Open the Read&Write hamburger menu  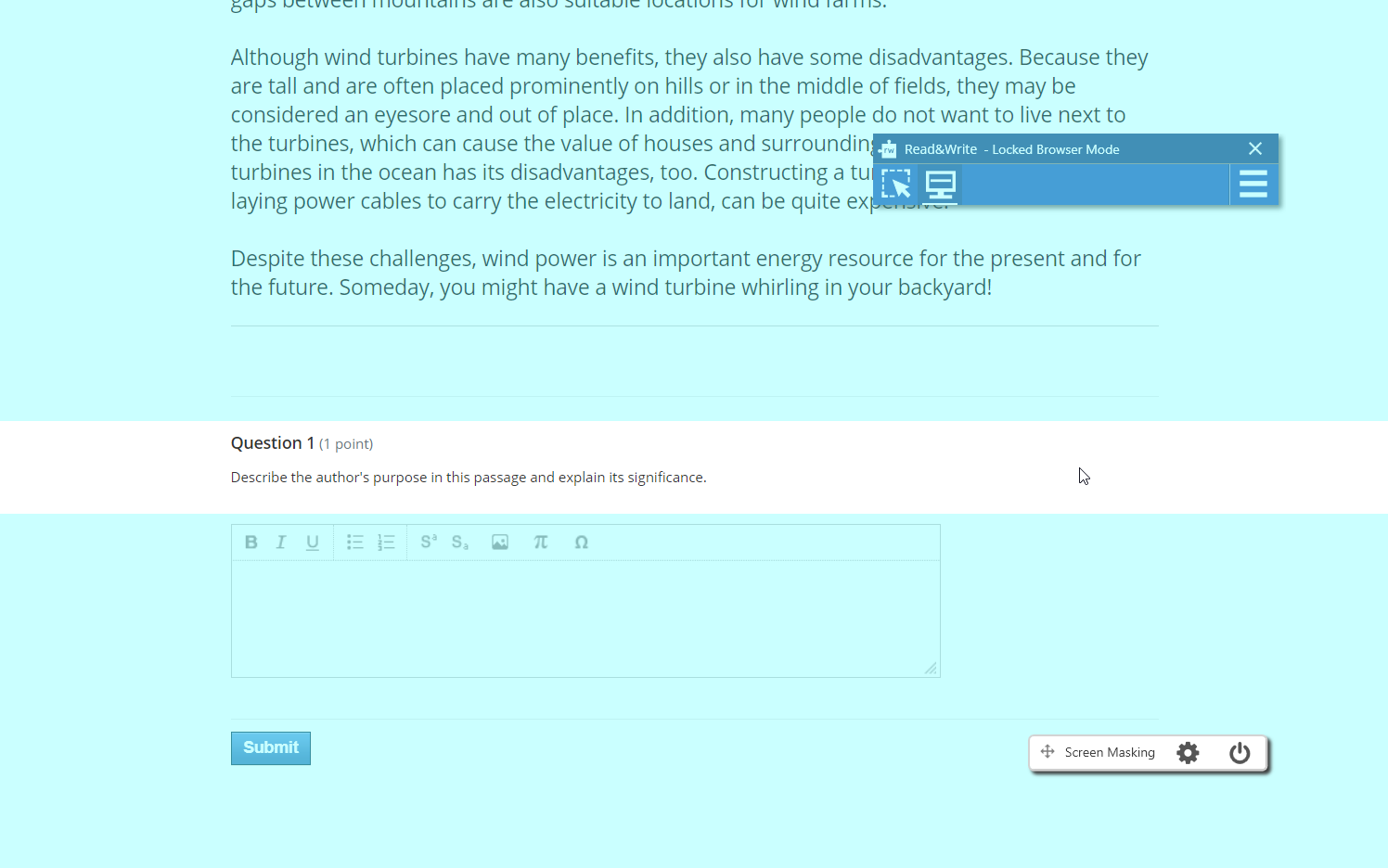point(1253,185)
